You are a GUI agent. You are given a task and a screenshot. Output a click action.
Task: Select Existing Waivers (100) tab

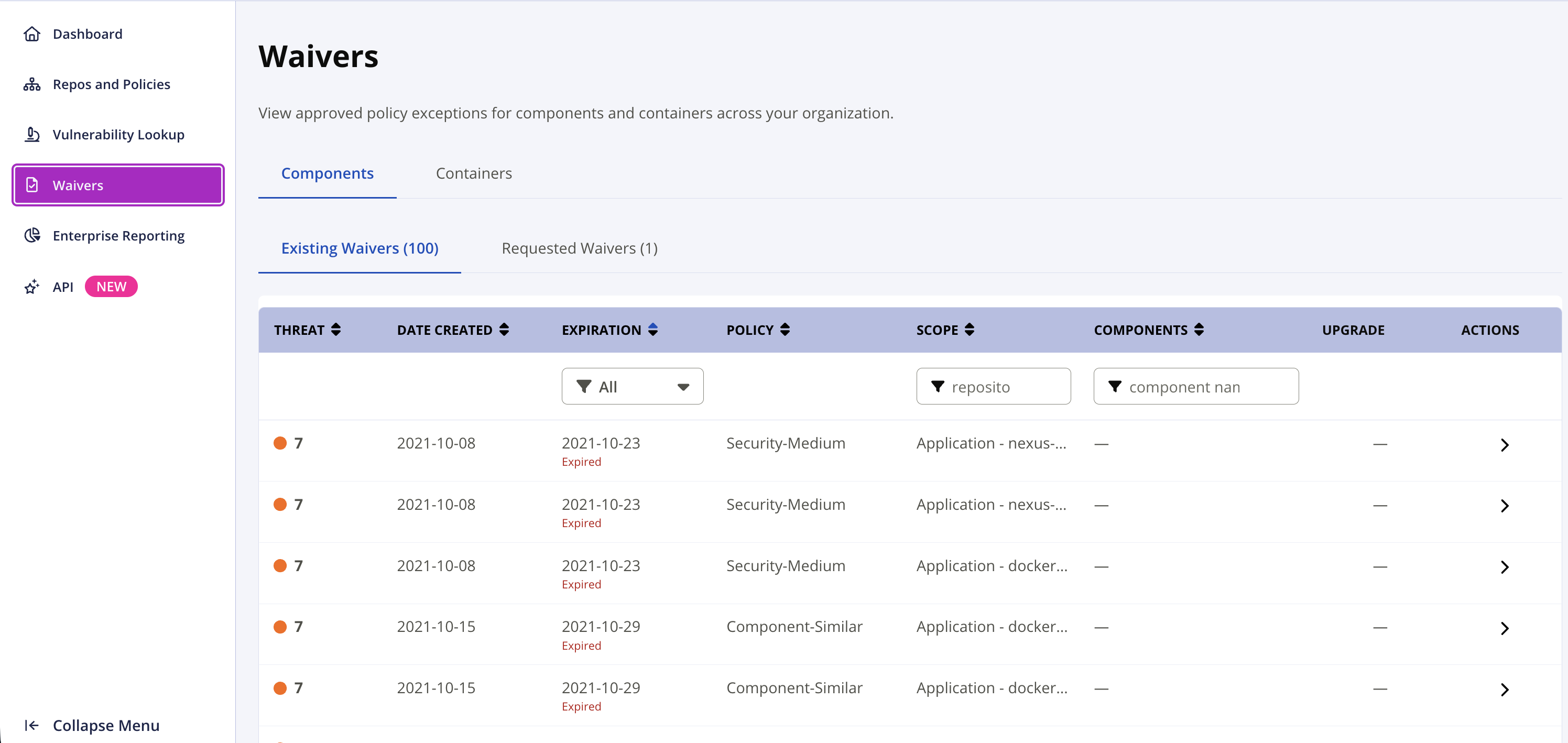tap(360, 248)
